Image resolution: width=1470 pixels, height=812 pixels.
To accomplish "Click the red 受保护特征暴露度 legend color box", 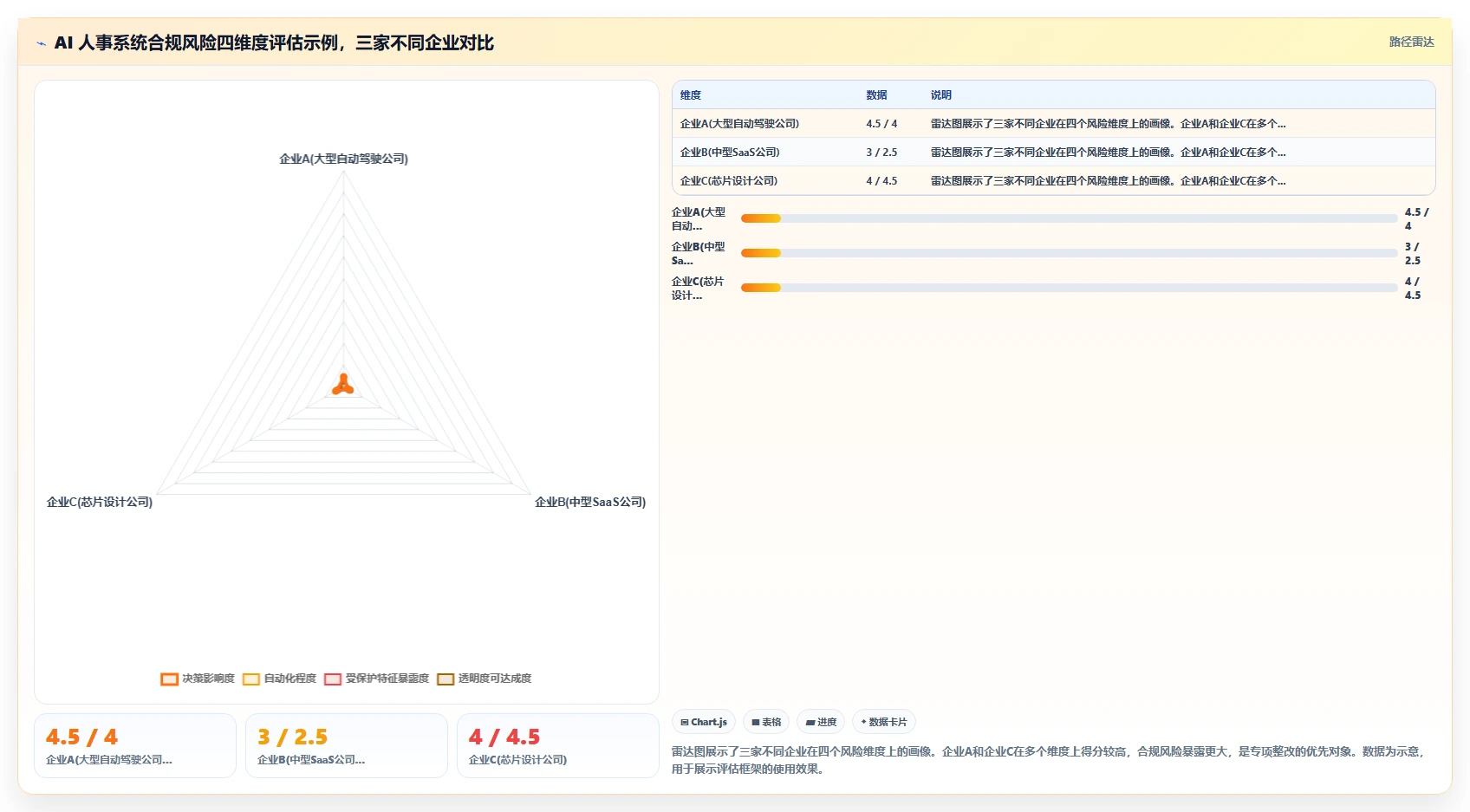I will tap(333, 679).
